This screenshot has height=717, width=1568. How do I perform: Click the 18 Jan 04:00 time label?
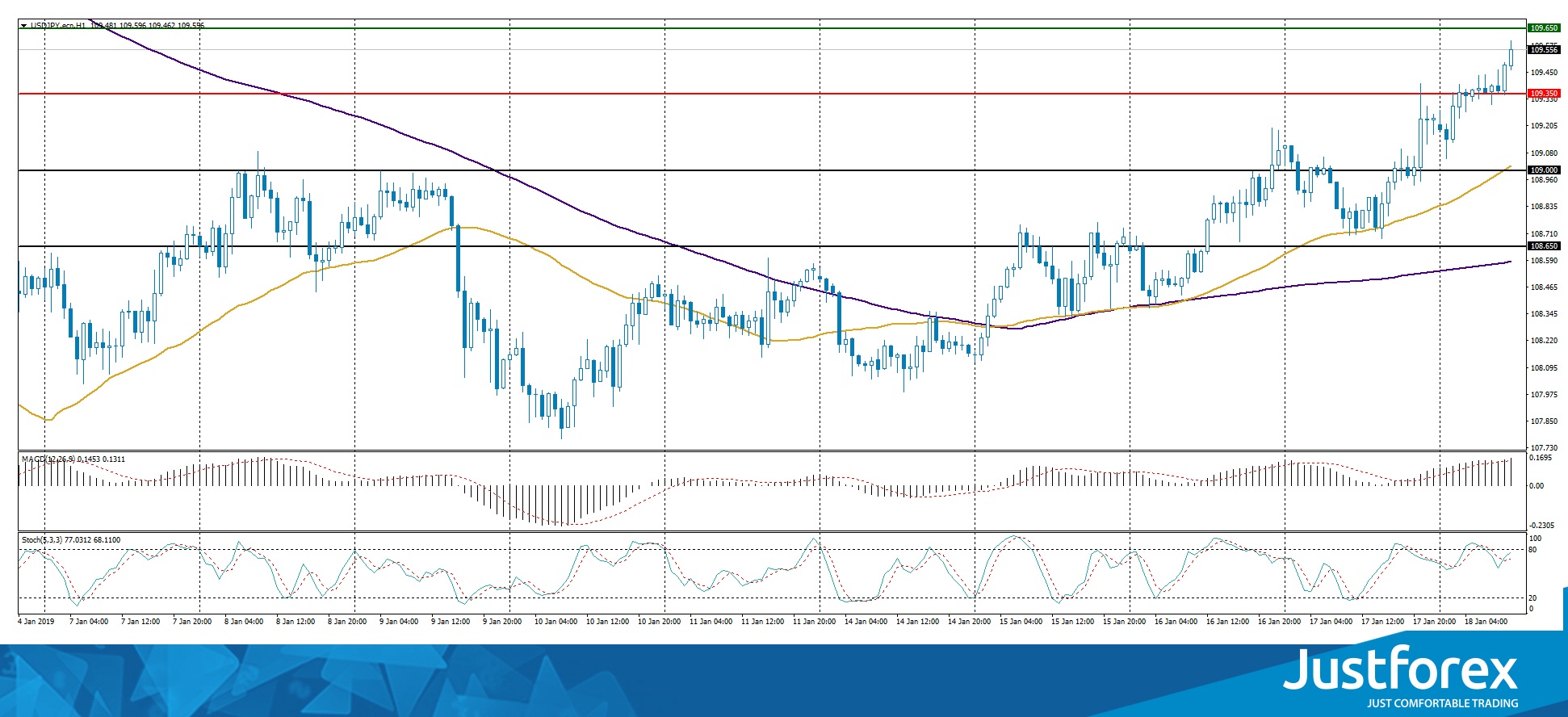pyautogui.click(x=1486, y=622)
